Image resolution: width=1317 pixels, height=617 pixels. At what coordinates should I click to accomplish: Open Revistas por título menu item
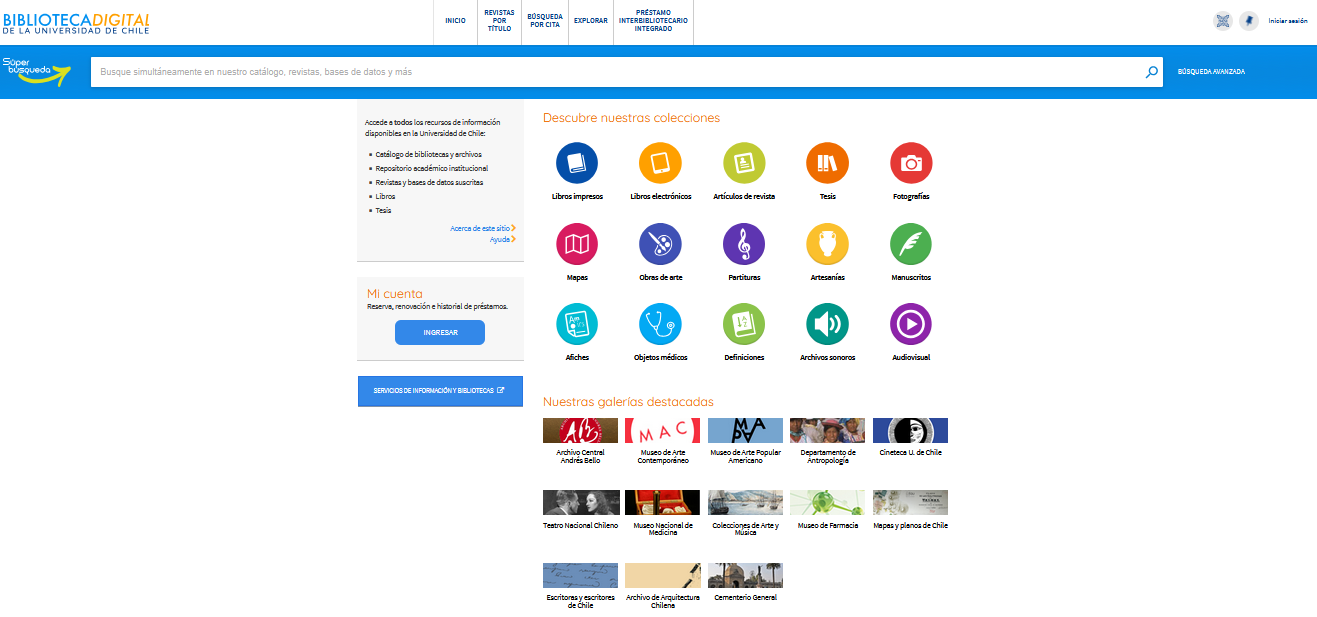(x=499, y=21)
